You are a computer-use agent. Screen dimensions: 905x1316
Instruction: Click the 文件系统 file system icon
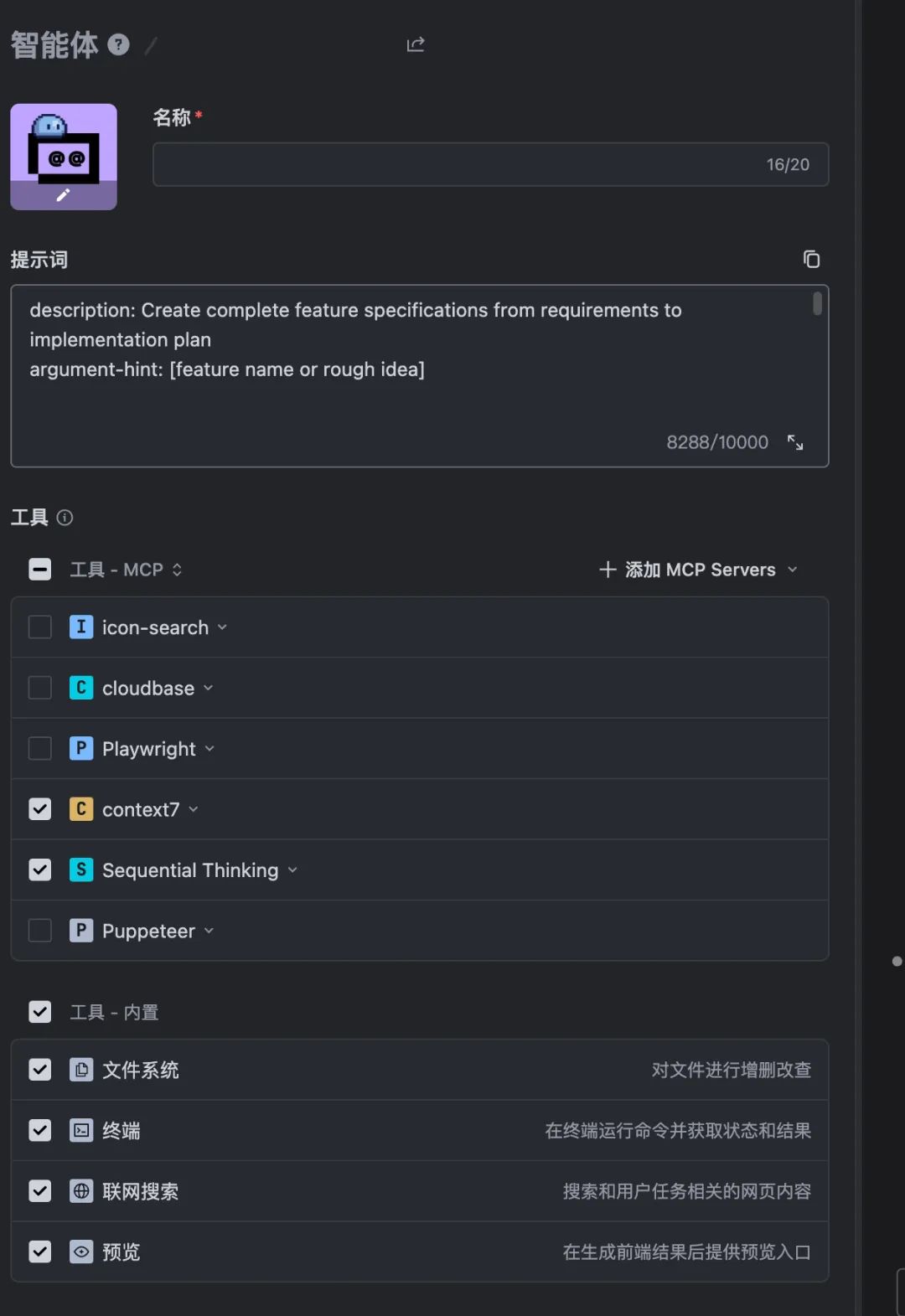coord(81,1070)
